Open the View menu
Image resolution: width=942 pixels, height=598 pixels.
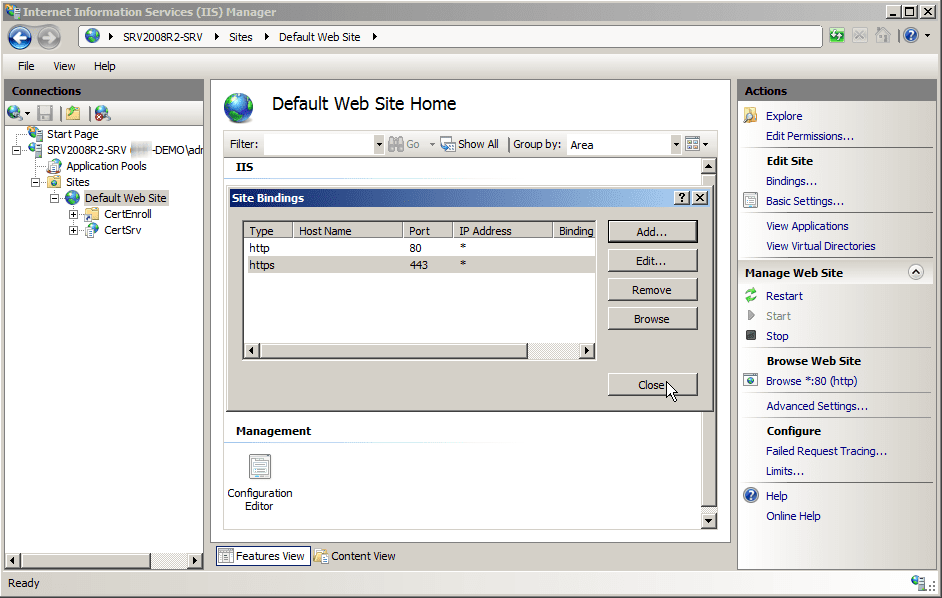pos(64,66)
